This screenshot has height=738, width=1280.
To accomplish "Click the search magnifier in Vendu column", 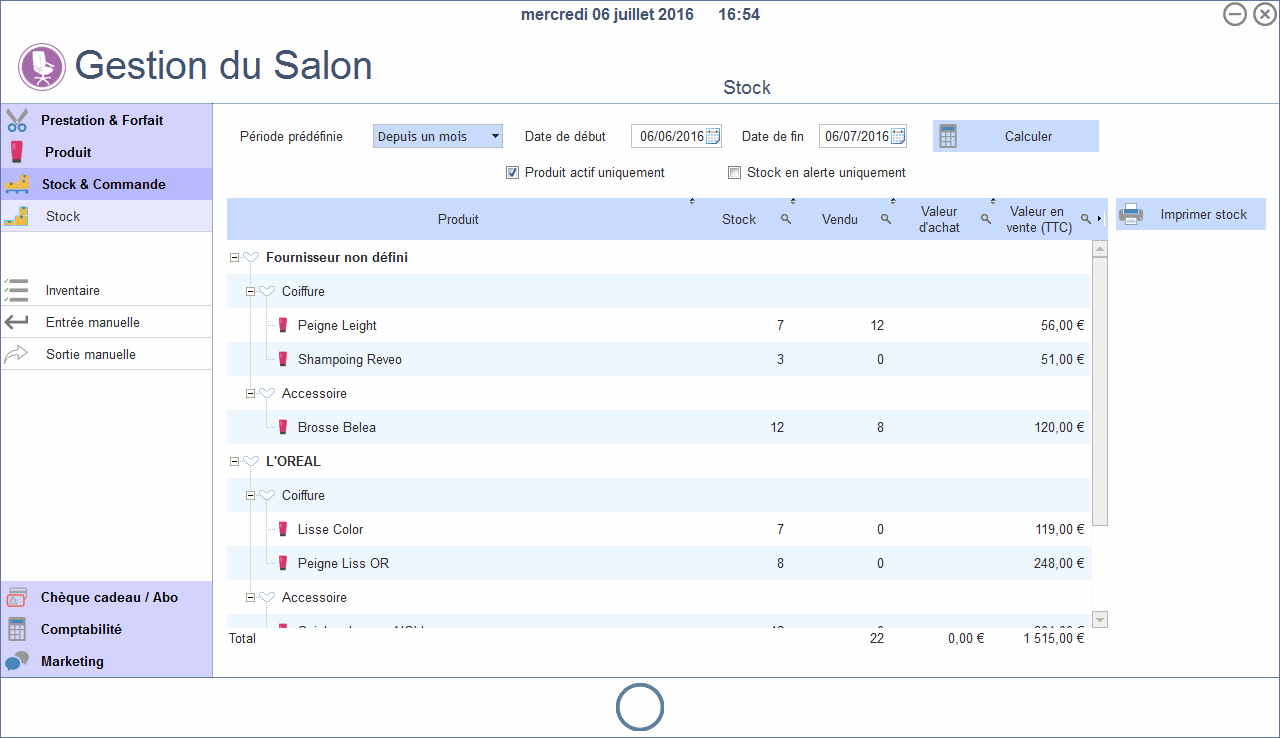I will click(886, 219).
